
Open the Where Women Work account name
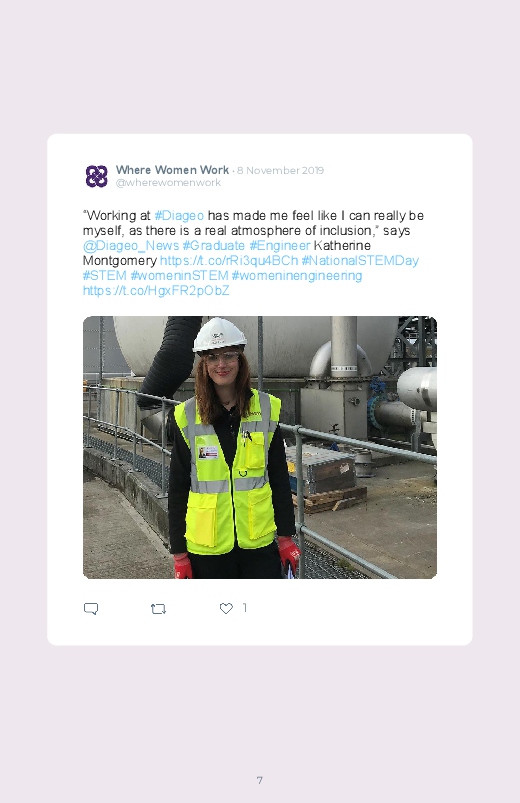(172, 170)
